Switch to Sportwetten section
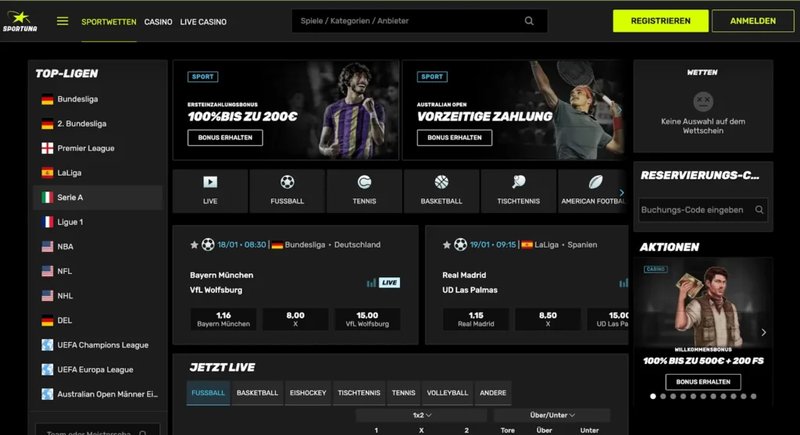800x435 pixels. tap(109, 22)
